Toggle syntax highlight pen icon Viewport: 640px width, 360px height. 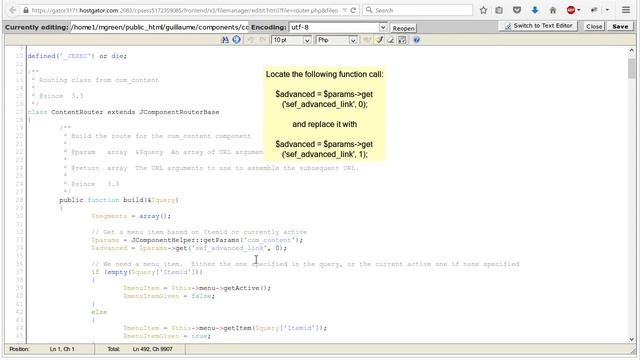click(380, 40)
